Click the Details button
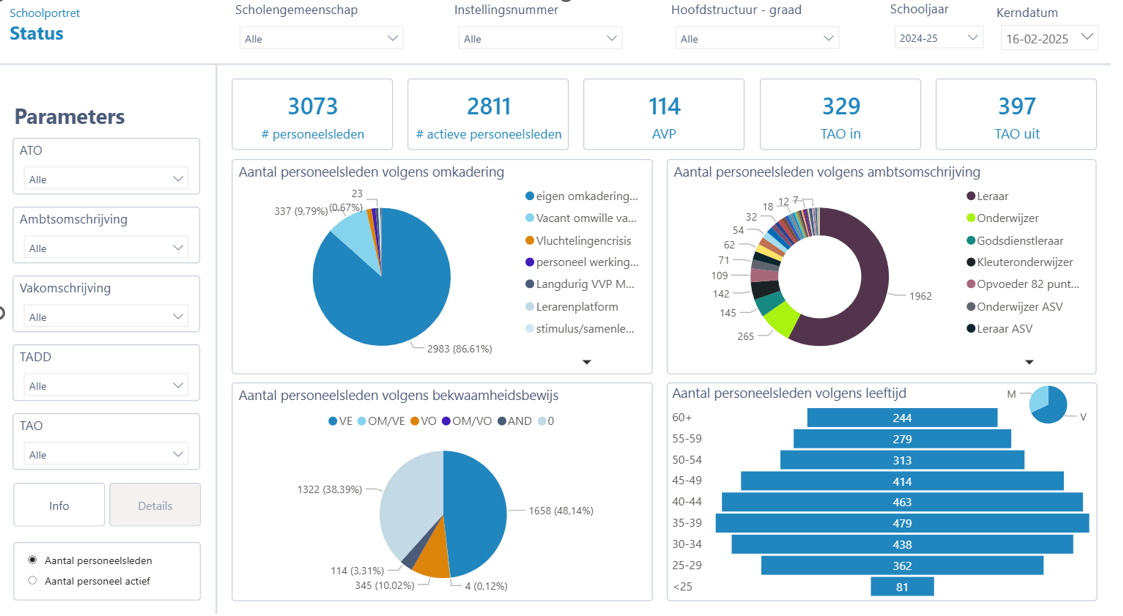Screen dimensions: 1123x616 pyautogui.click(x=155, y=505)
